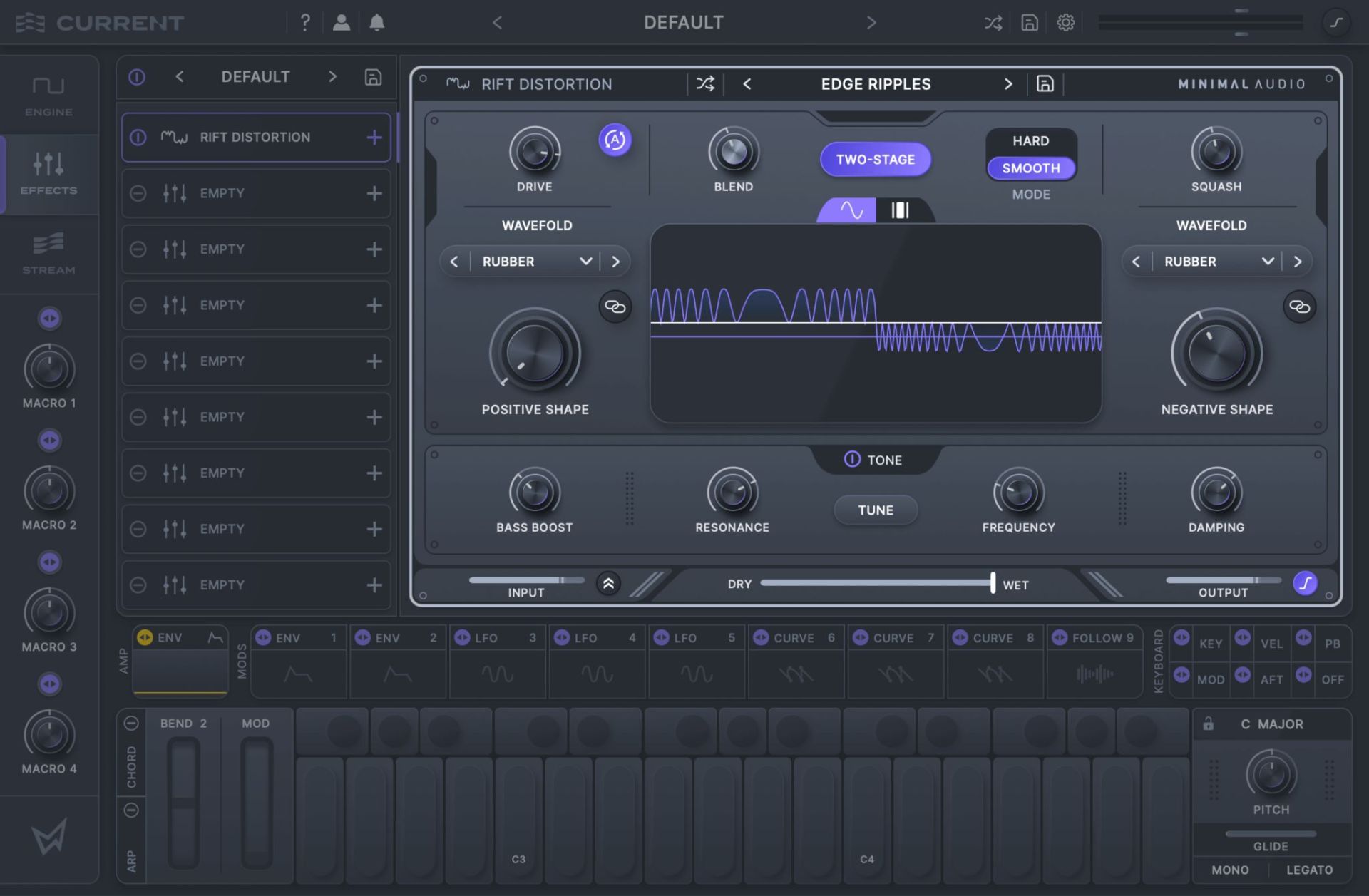Click the OFF keyboard modulation source
Image resolution: width=1369 pixels, height=896 pixels.
click(1332, 680)
